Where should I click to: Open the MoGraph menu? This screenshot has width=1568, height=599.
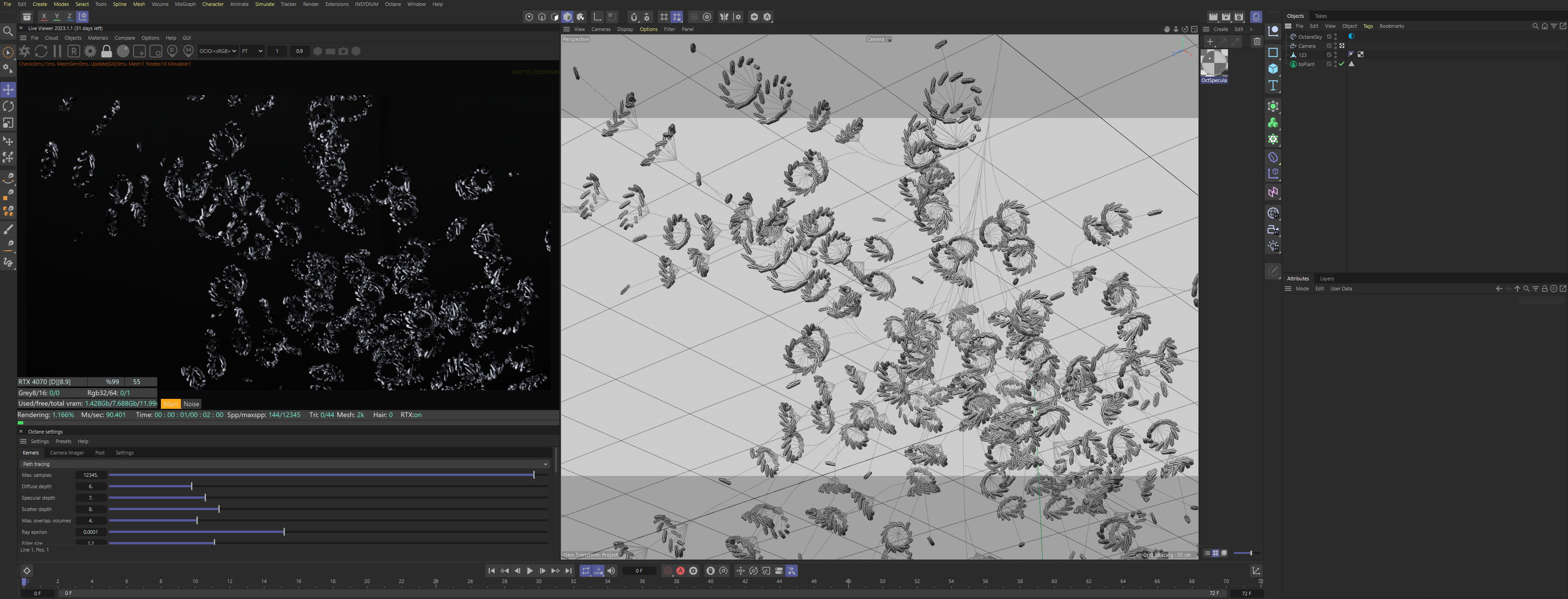(185, 4)
